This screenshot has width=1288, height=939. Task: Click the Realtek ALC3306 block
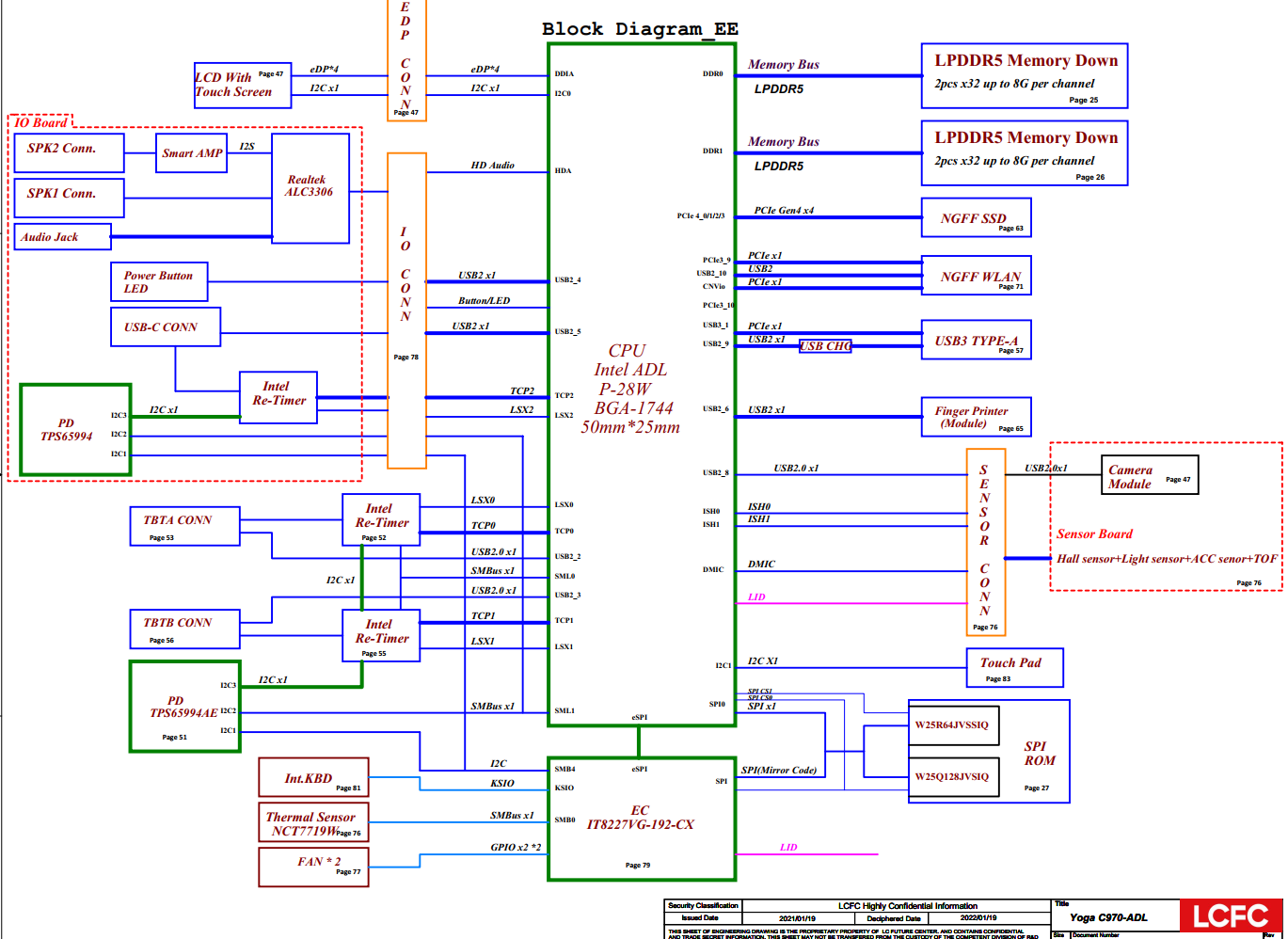point(310,188)
